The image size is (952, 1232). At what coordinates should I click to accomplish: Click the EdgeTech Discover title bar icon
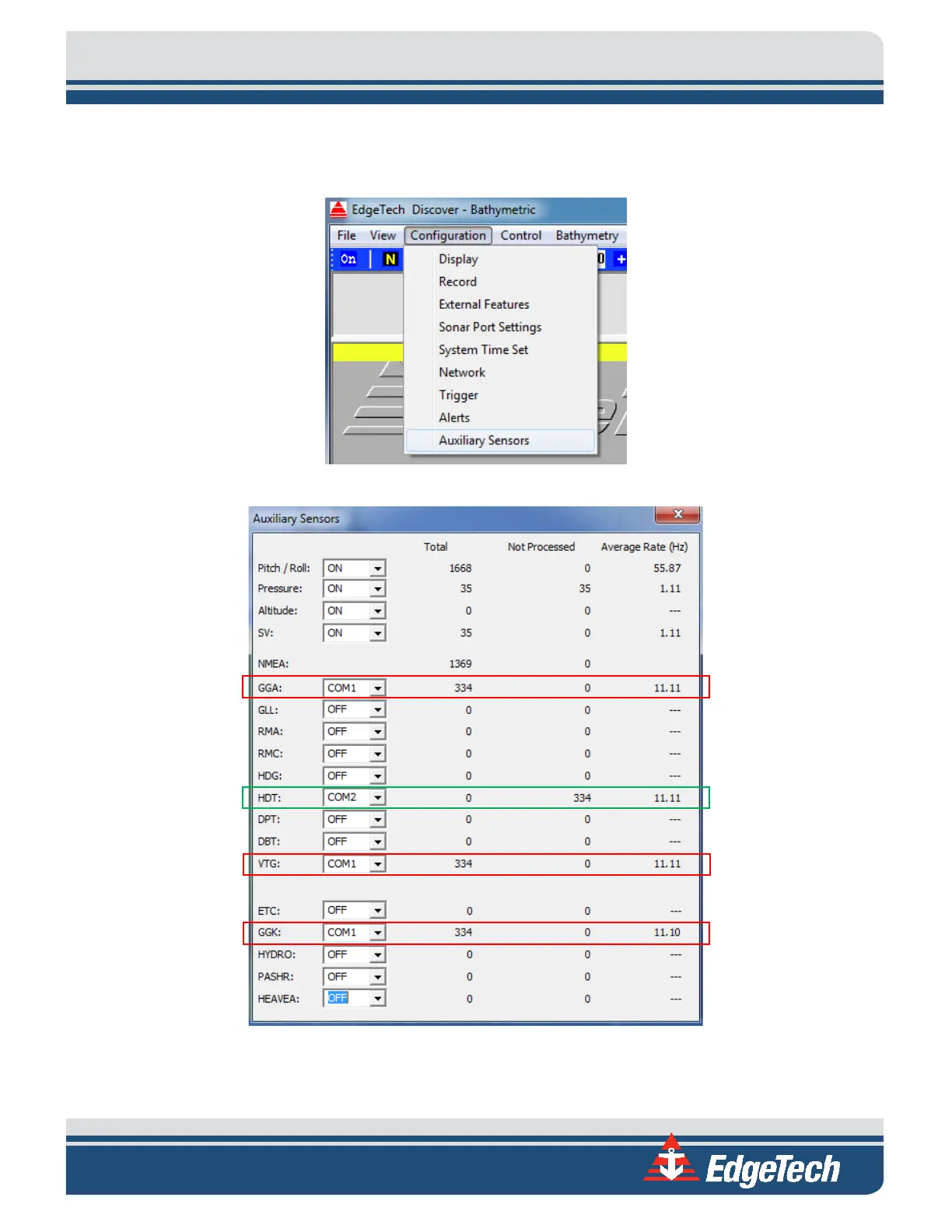(338, 209)
